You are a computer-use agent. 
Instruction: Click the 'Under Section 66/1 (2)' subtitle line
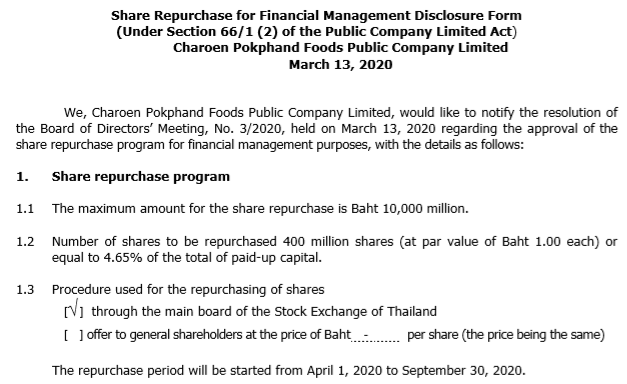tap(316, 32)
